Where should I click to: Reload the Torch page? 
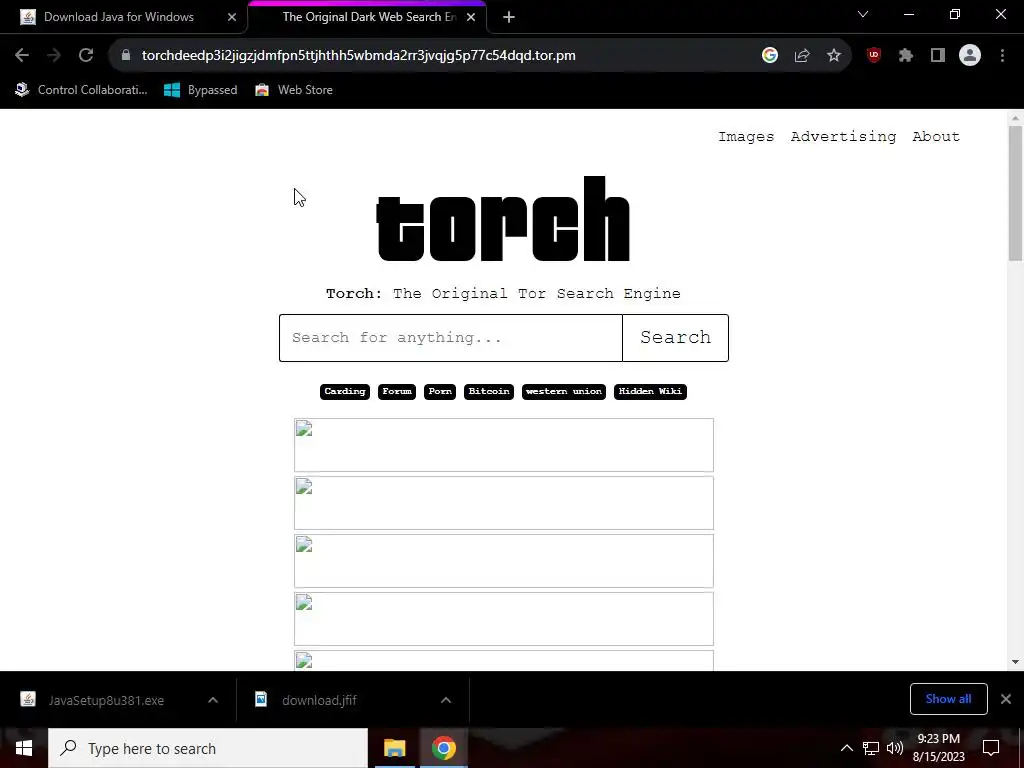tap(86, 56)
